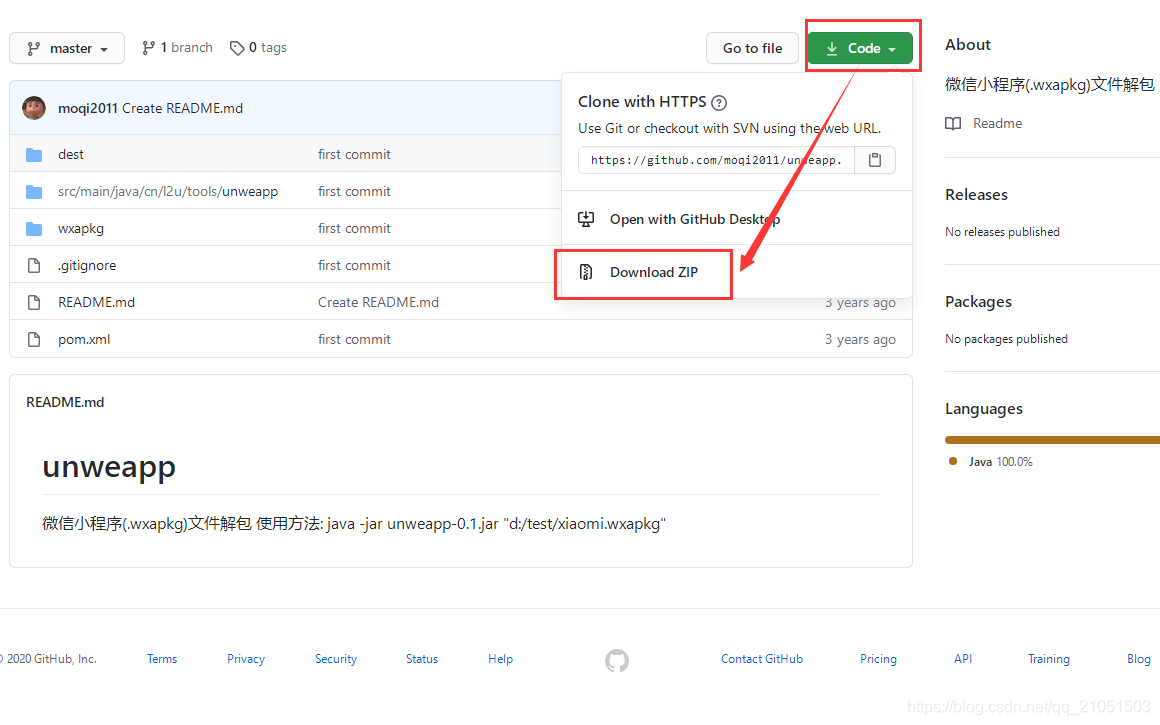Open the Java 100.0% language link
The height and width of the screenshot is (725, 1160).
1000,462
